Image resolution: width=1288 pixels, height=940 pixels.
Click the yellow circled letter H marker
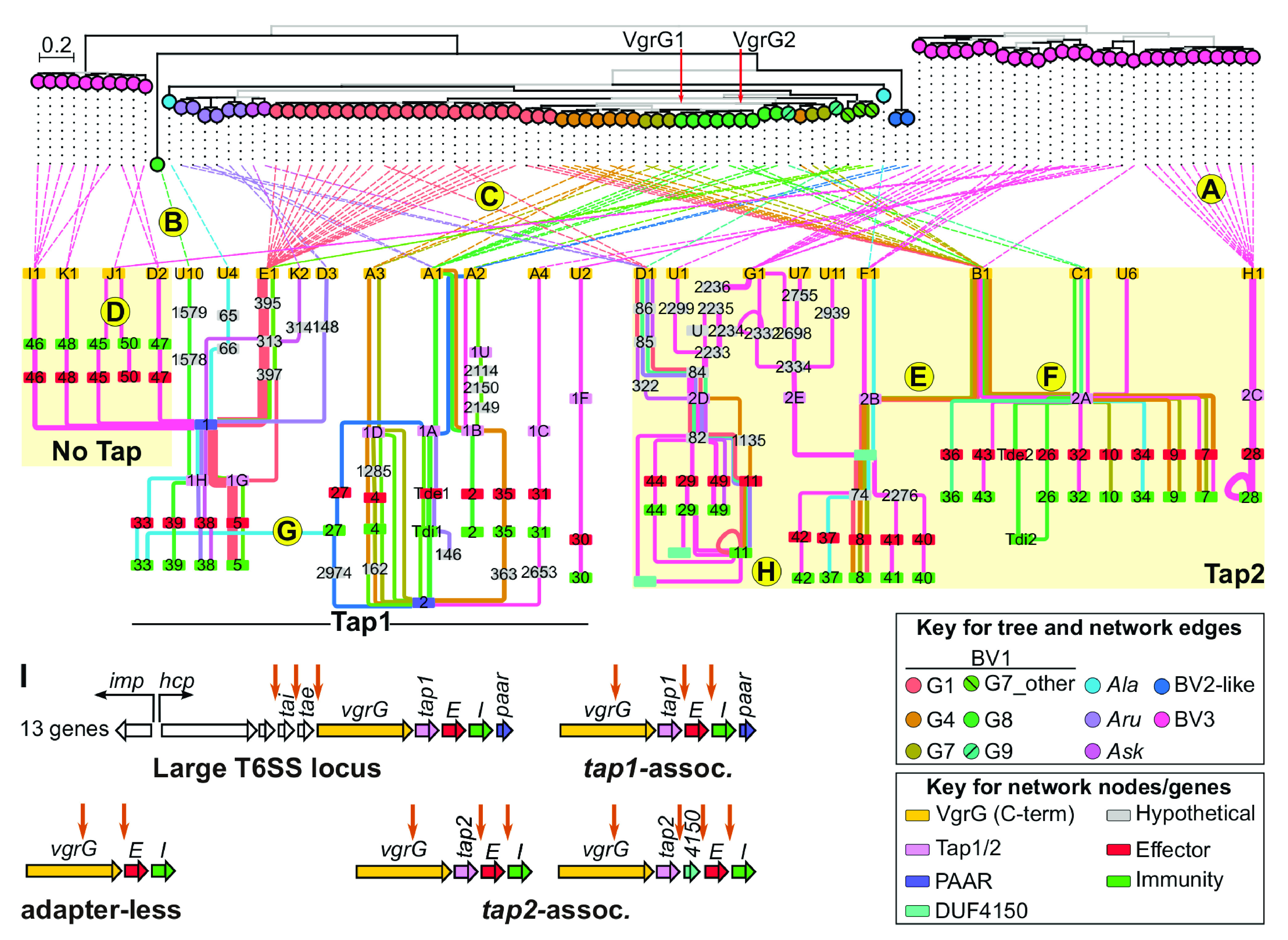coord(766,571)
